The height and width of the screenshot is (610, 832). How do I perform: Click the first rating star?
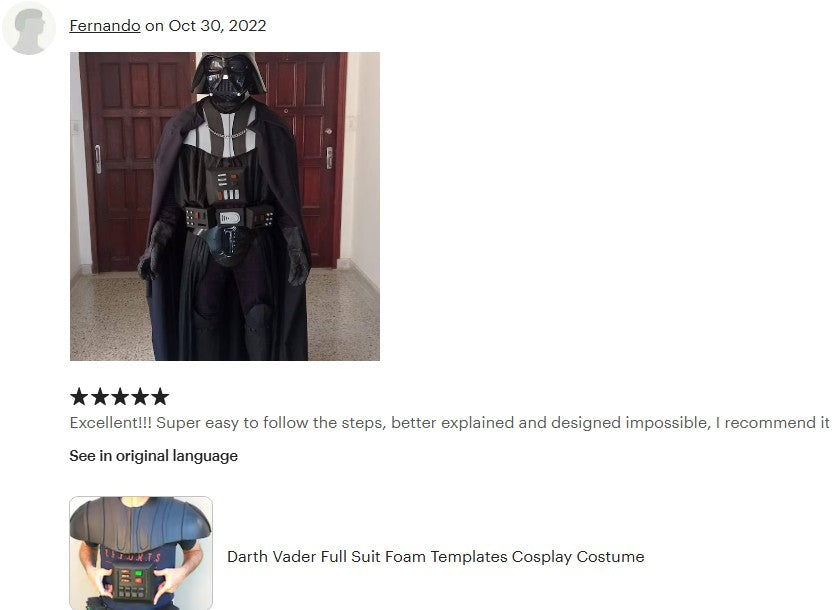tap(79, 396)
